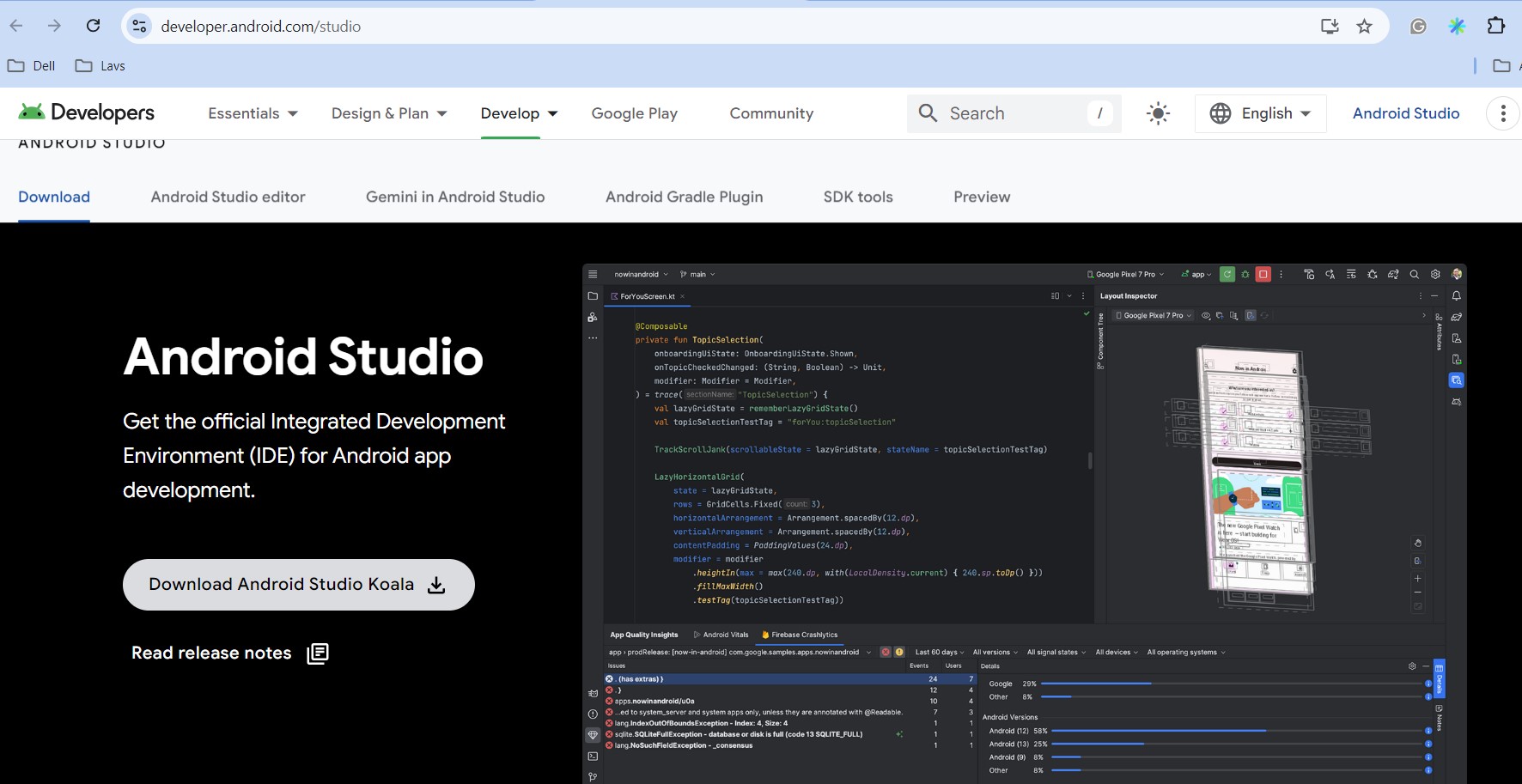The image size is (1522, 784).
Task: Expand the Design & Plan menu
Action: (x=389, y=113)
